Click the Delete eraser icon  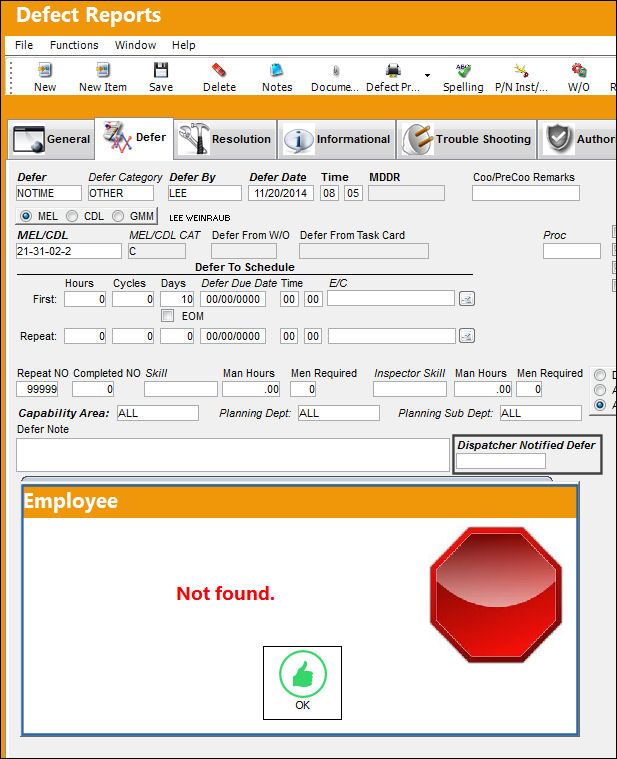tap(219, 71)
